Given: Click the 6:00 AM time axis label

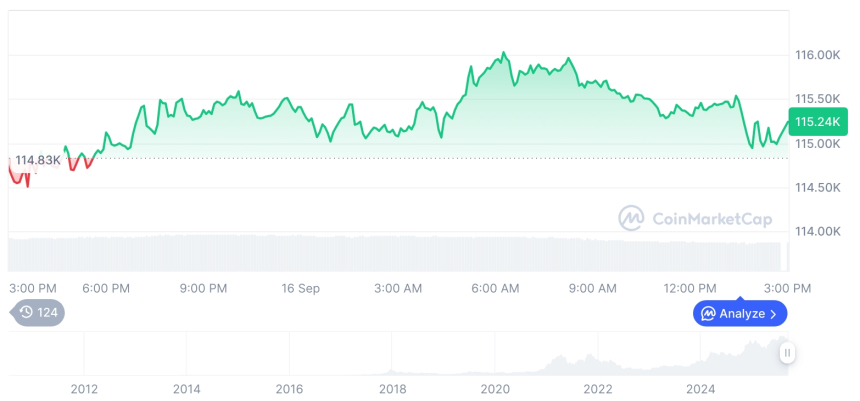Looking at the screenshot, I should [x=495, y=288].
